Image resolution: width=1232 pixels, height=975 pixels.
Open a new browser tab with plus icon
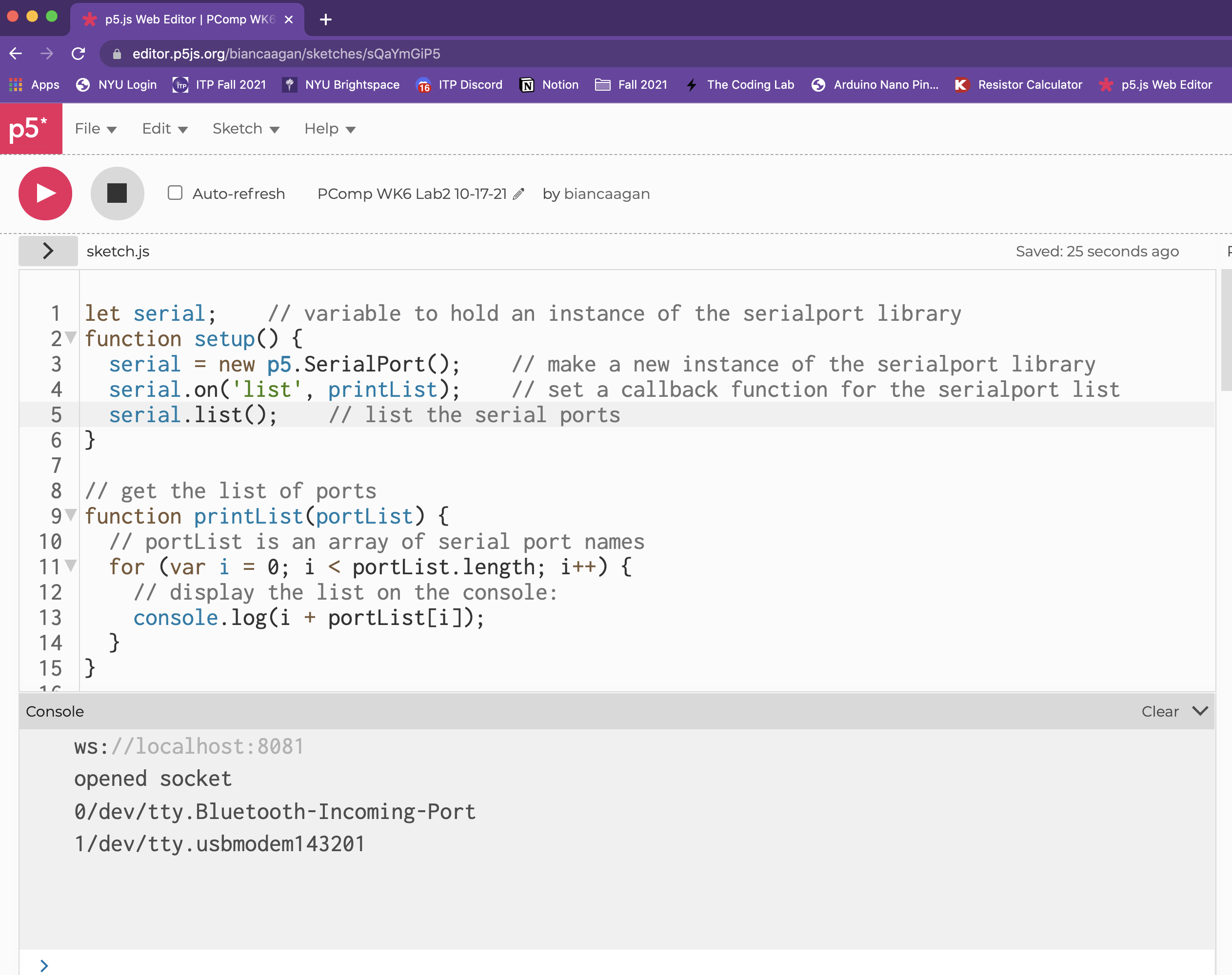tap(326, 19)
